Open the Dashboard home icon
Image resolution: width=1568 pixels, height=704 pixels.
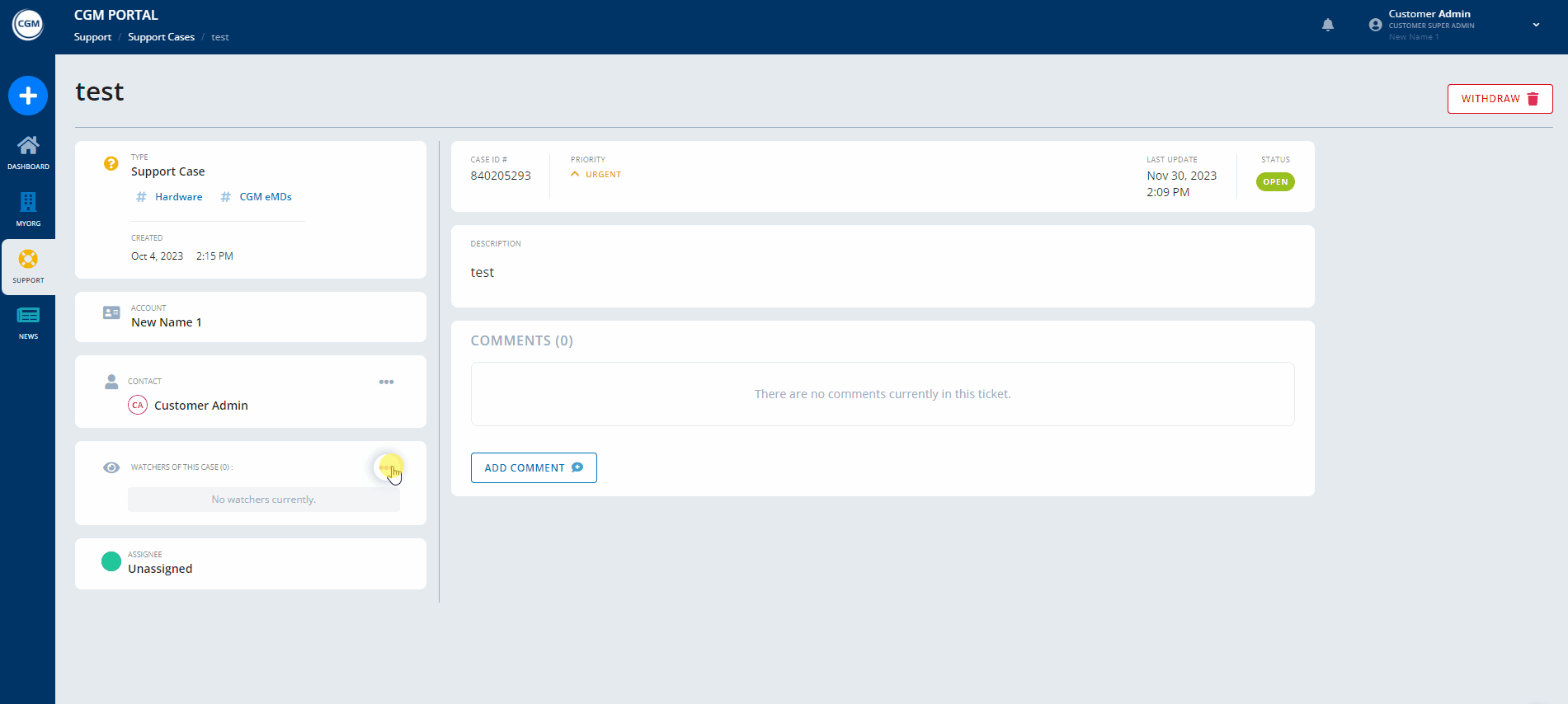[28, 146]
